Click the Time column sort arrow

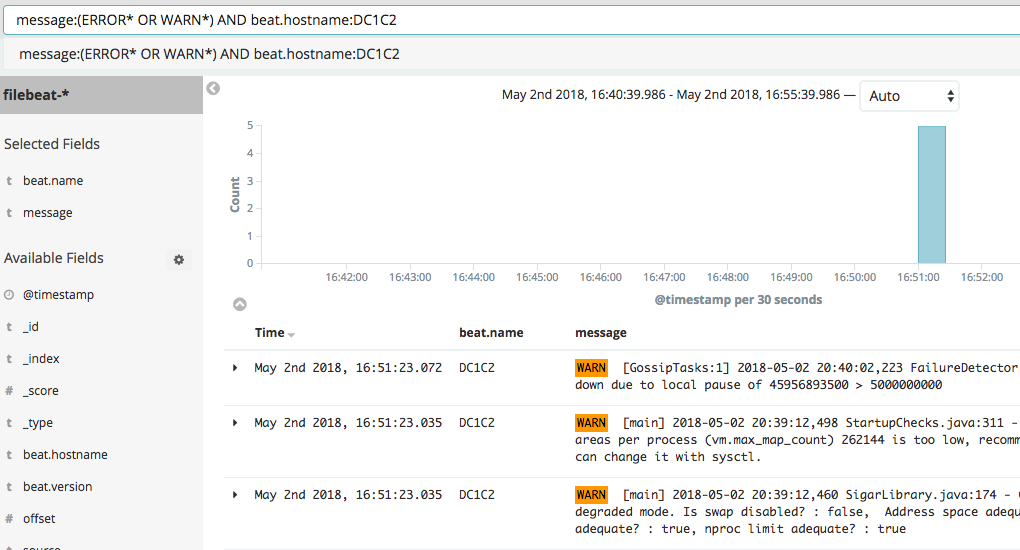coord(292,334)
